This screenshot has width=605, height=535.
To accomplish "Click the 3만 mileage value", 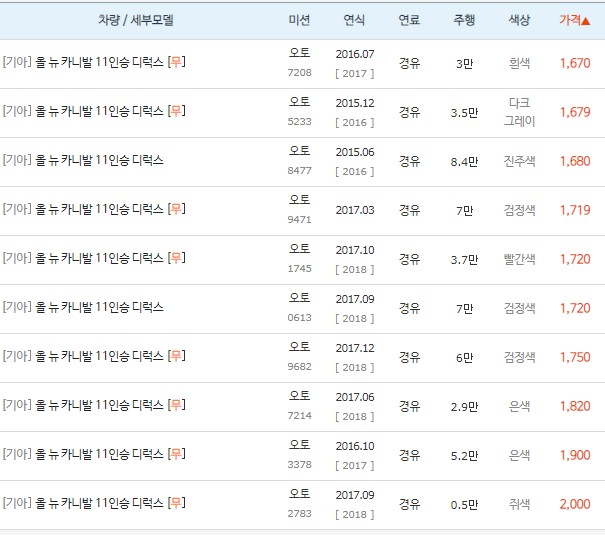I will [464, 64].
